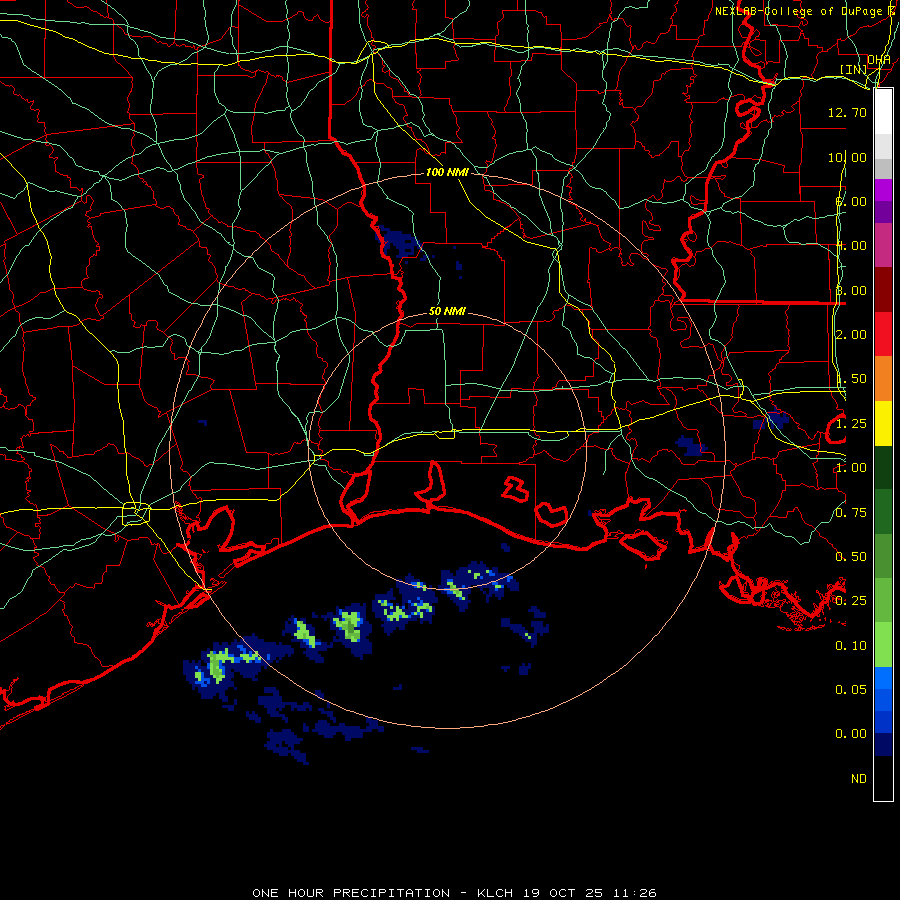Click the ND legend label
The width and height of the screenshot is (900, 900).
pos(859,779)
